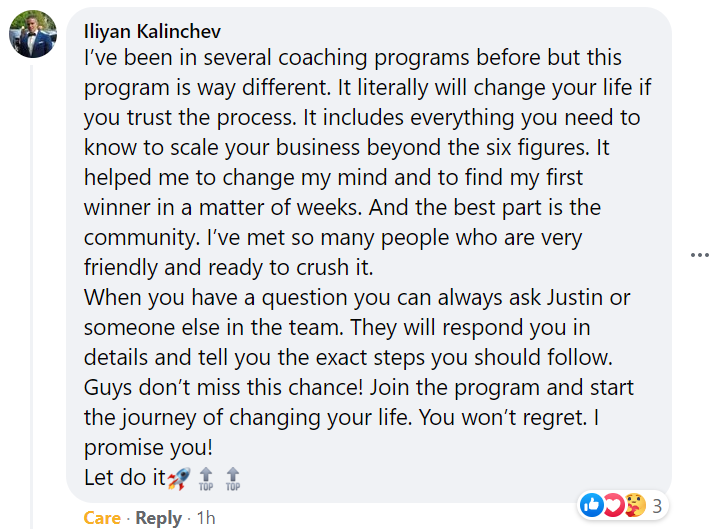Click the blue Like reaction icon

592,506
